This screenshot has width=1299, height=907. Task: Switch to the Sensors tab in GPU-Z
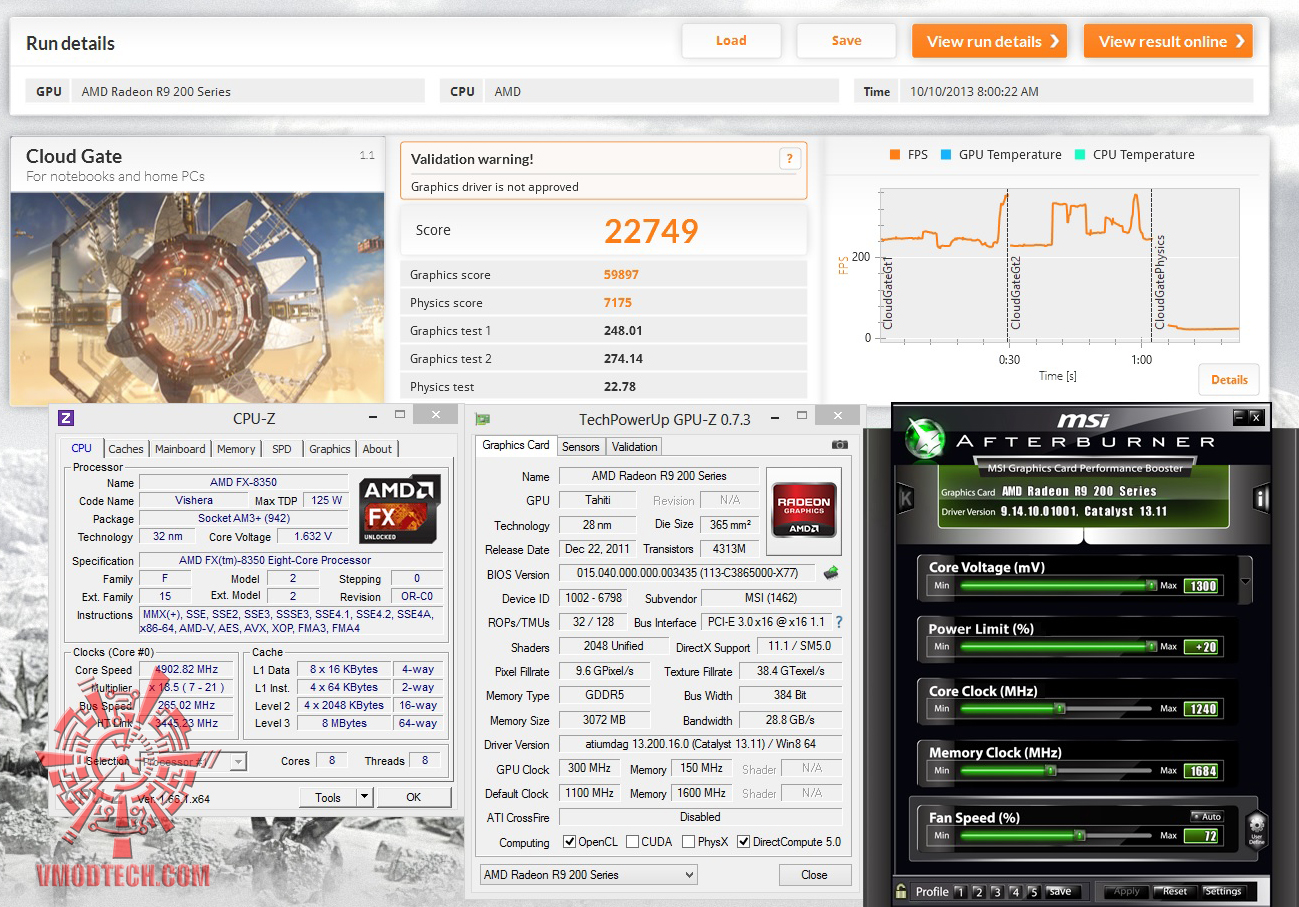(581, 447)
